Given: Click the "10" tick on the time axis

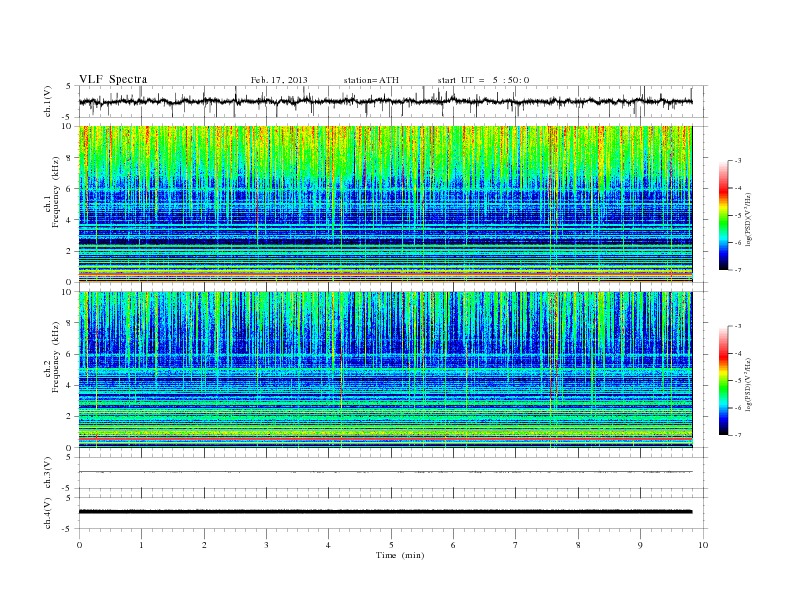Looking at the screenshot, I should (x=703, y=545).
